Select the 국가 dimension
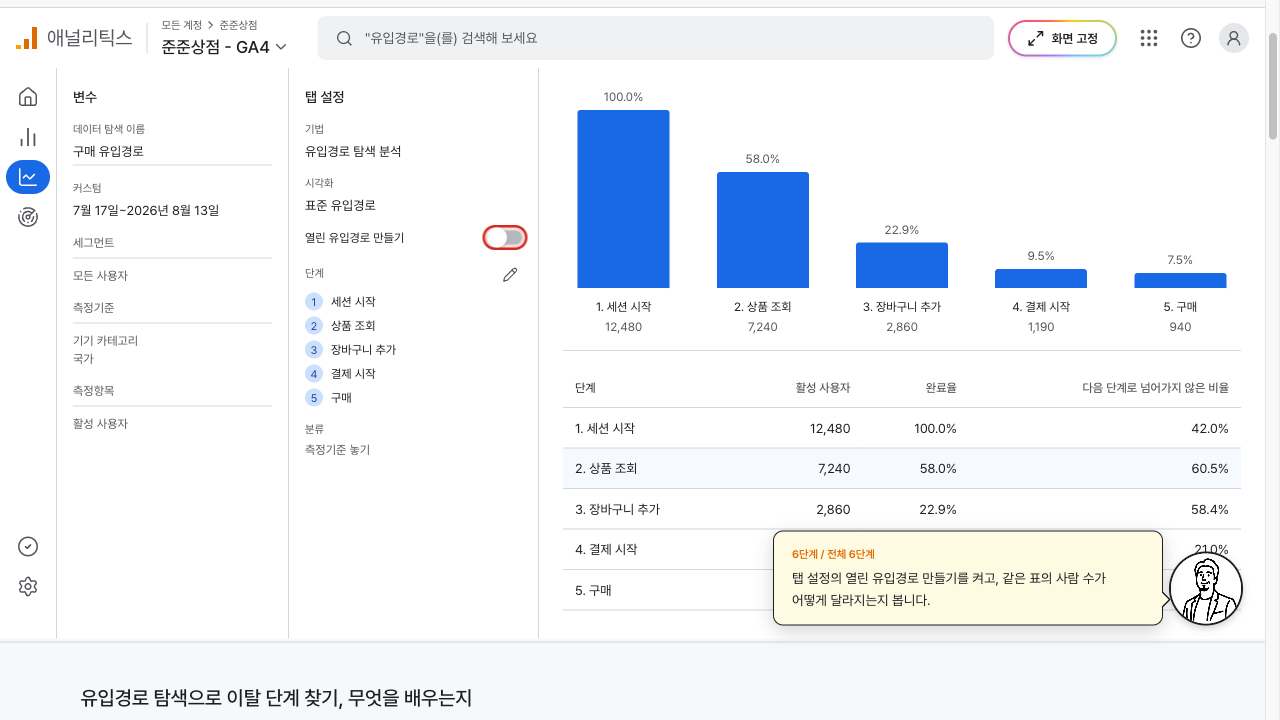This screenshot has width=1280, height=720. coord(84,358)
